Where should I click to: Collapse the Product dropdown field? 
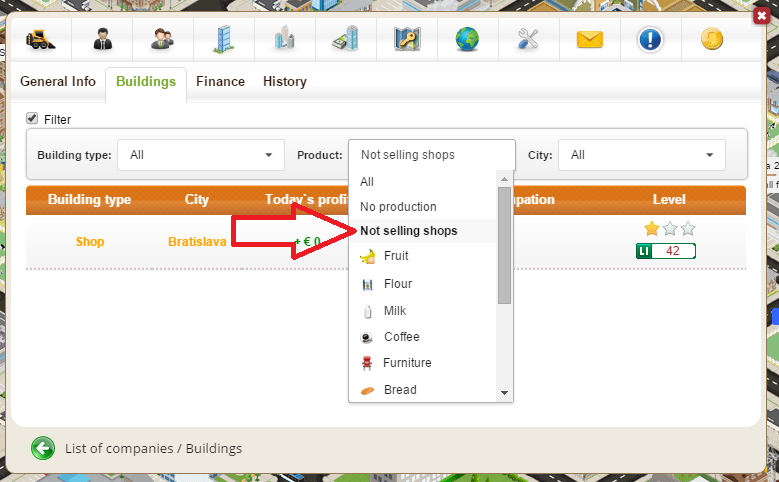pyautogui.click(x=432, y=155)
